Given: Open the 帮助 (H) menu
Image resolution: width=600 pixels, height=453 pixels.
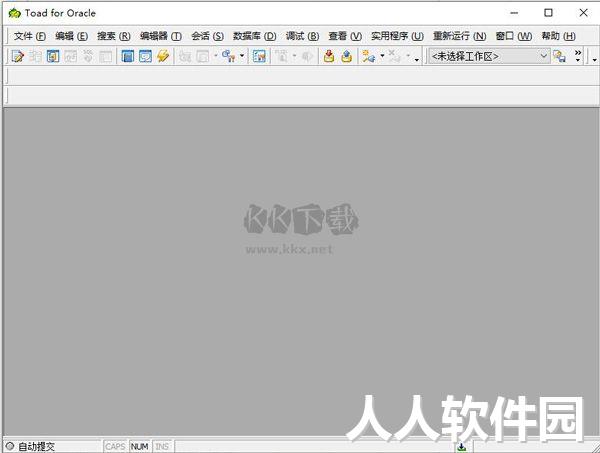Looking at the screenshot, I should pyautogui.click(x=558, y=36).
